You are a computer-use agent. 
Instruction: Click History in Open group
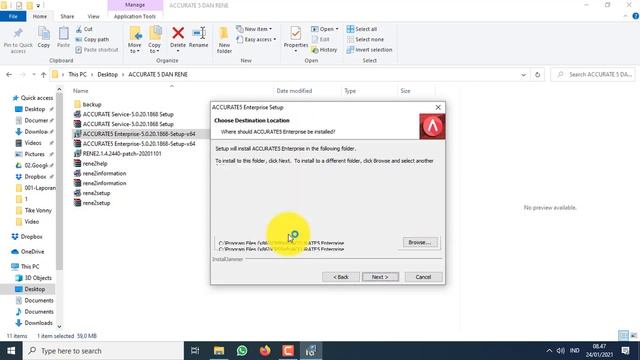[x=324, y=49]
